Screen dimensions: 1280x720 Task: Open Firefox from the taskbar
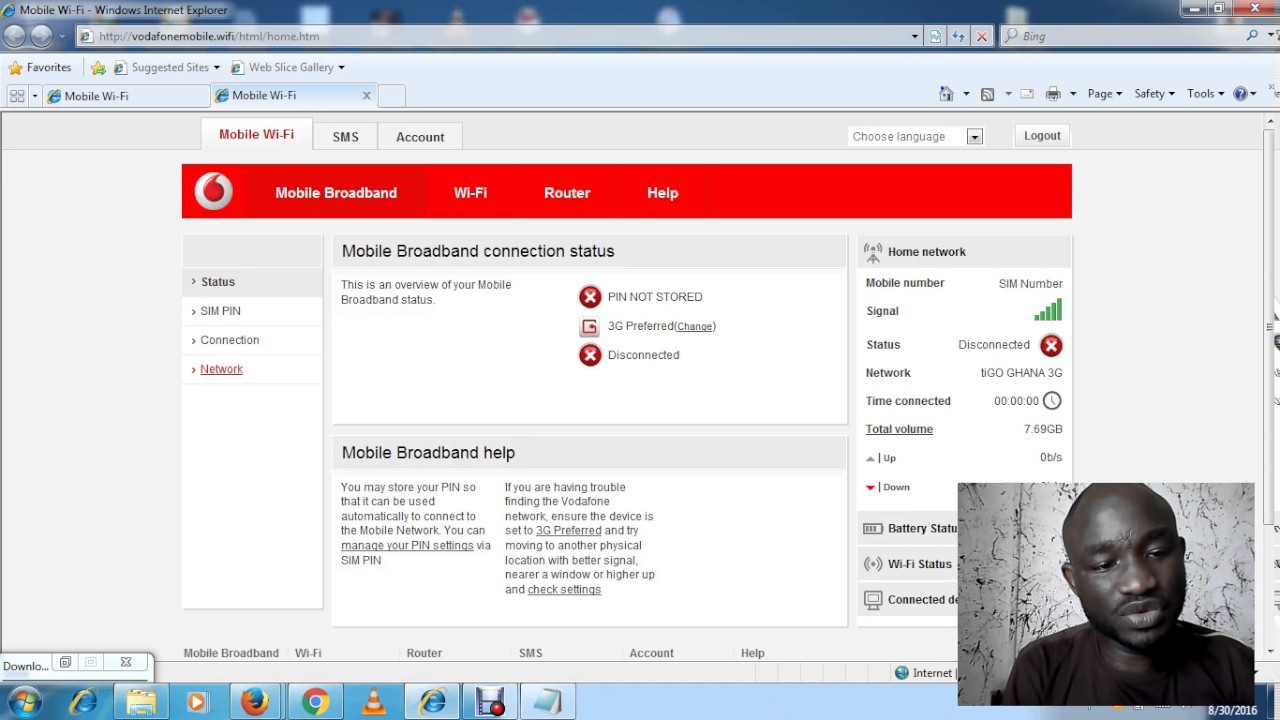pyautogui.click(x=254, y=702)
